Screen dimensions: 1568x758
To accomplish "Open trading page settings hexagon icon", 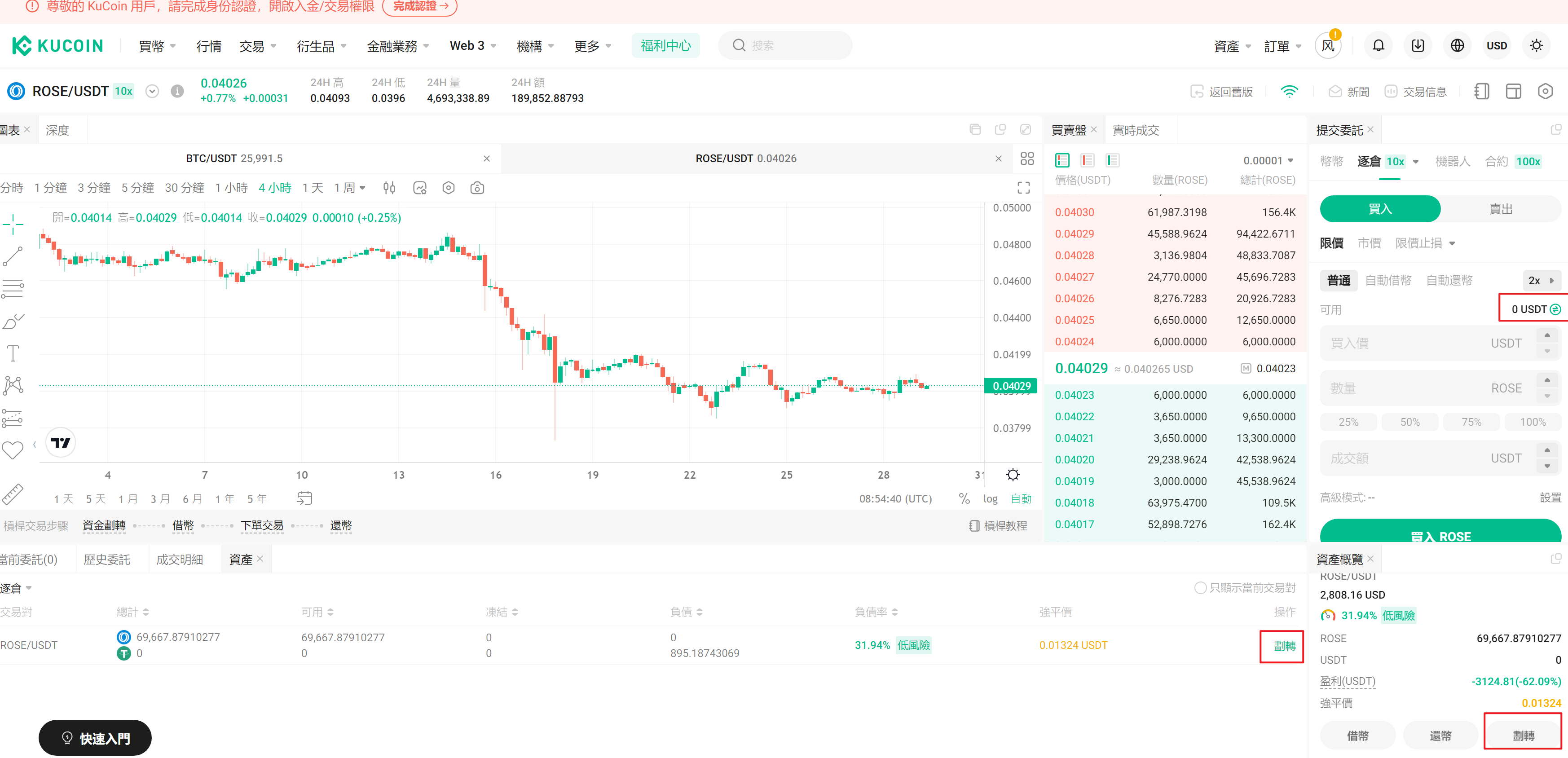I will click(x=1545, y=91).
